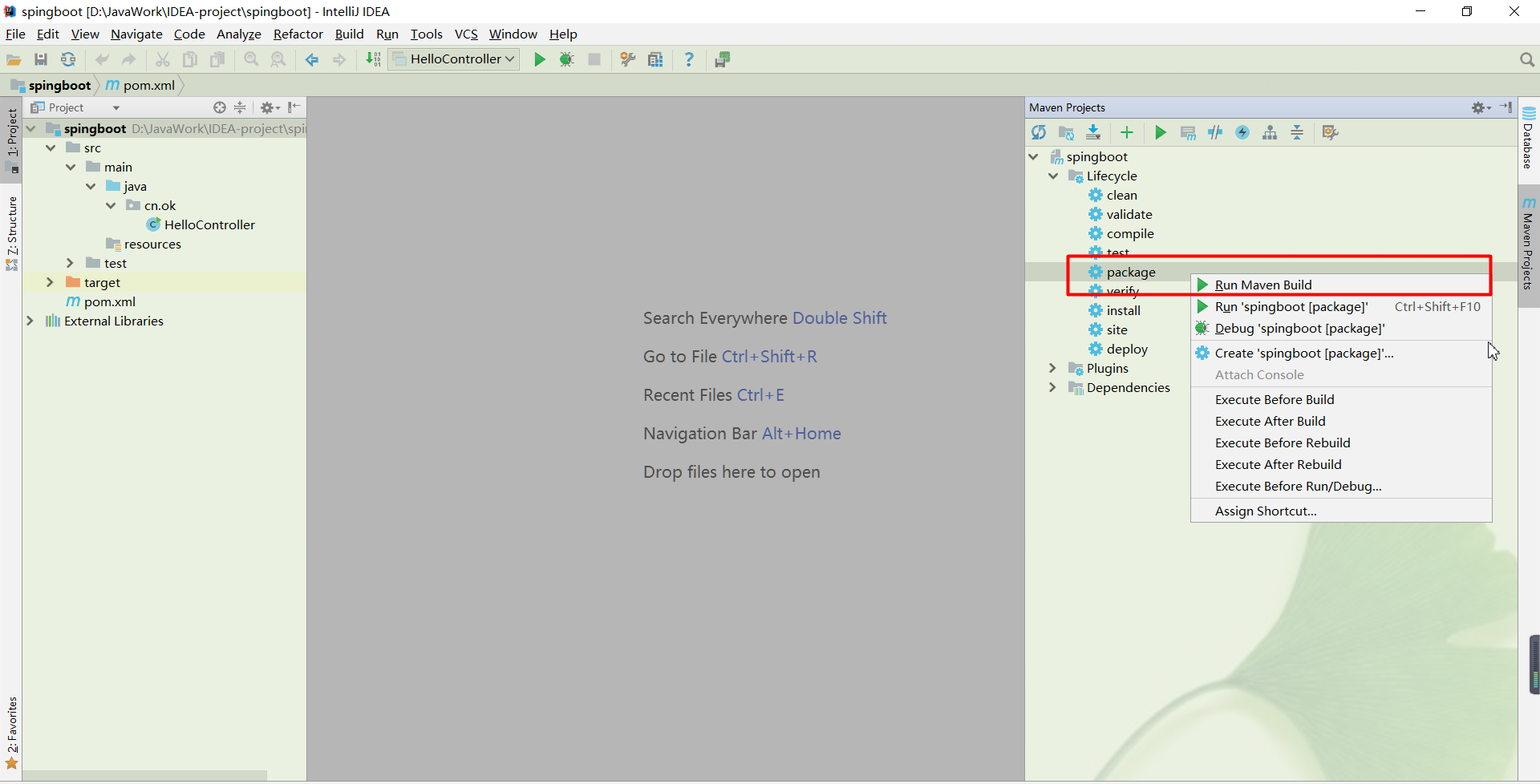Image resolution: width=1540 pixels, height=784 pixels.
Task: Click the Project panel horizontal scrollbar
Action: (x=144, y=776)
